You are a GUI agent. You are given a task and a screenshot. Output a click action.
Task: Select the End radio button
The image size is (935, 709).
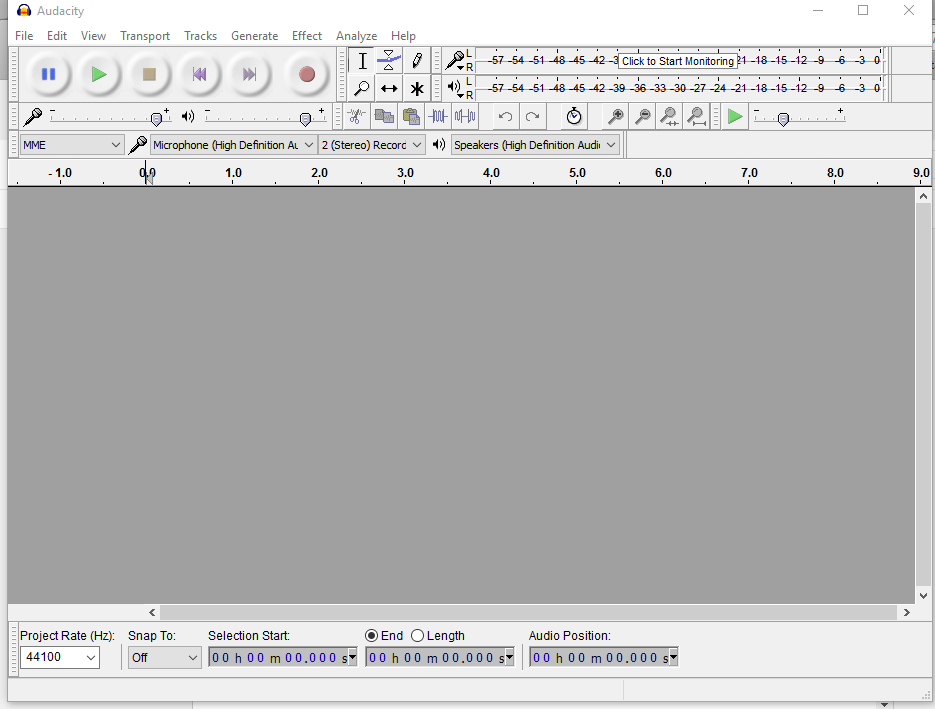click(371, 635)
